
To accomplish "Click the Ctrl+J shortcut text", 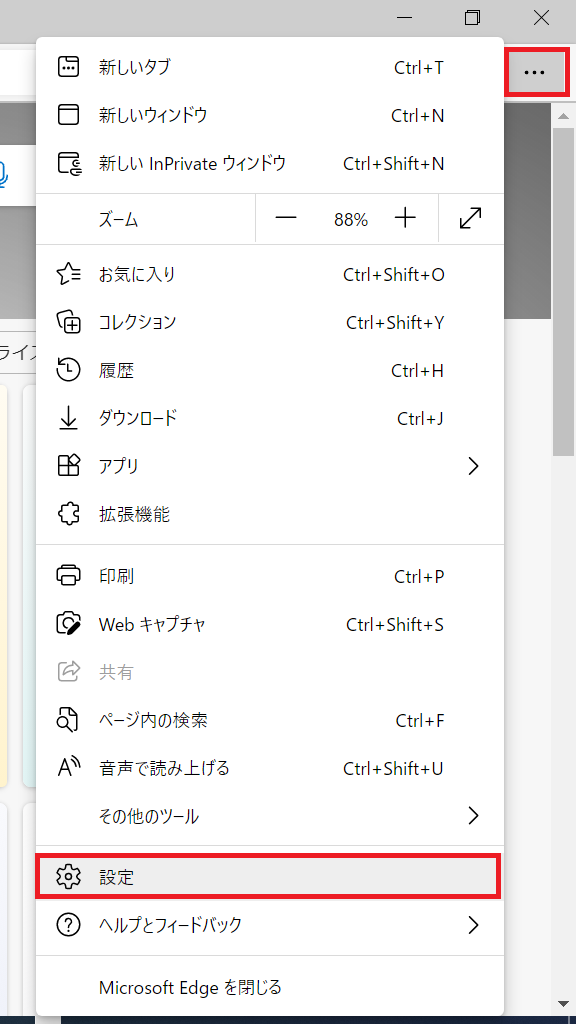I will point(421,419).
